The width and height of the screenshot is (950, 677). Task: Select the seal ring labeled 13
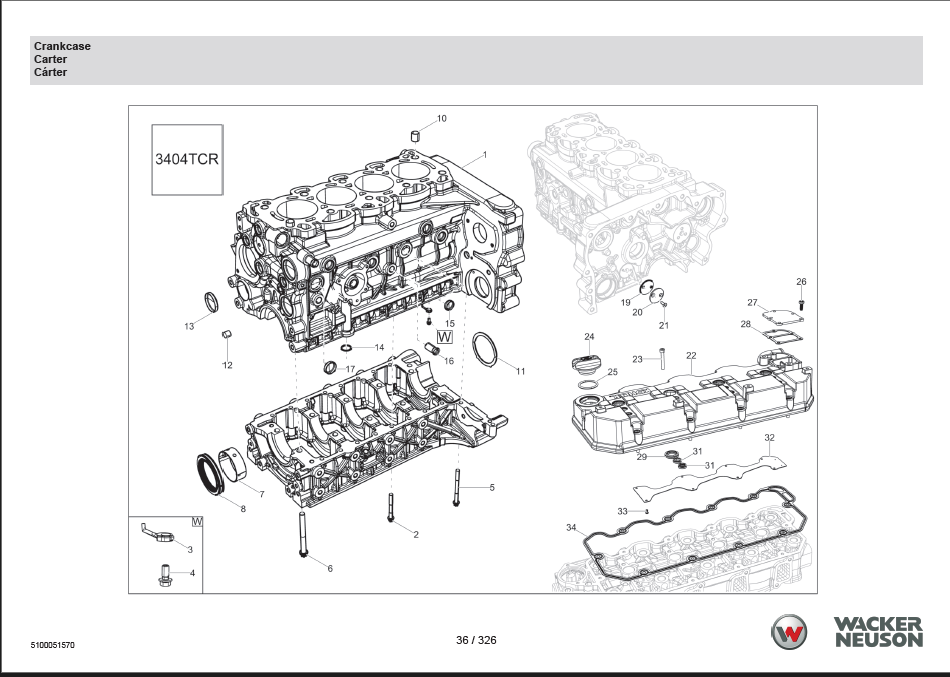pyautogui.click(x=211, y=302)
